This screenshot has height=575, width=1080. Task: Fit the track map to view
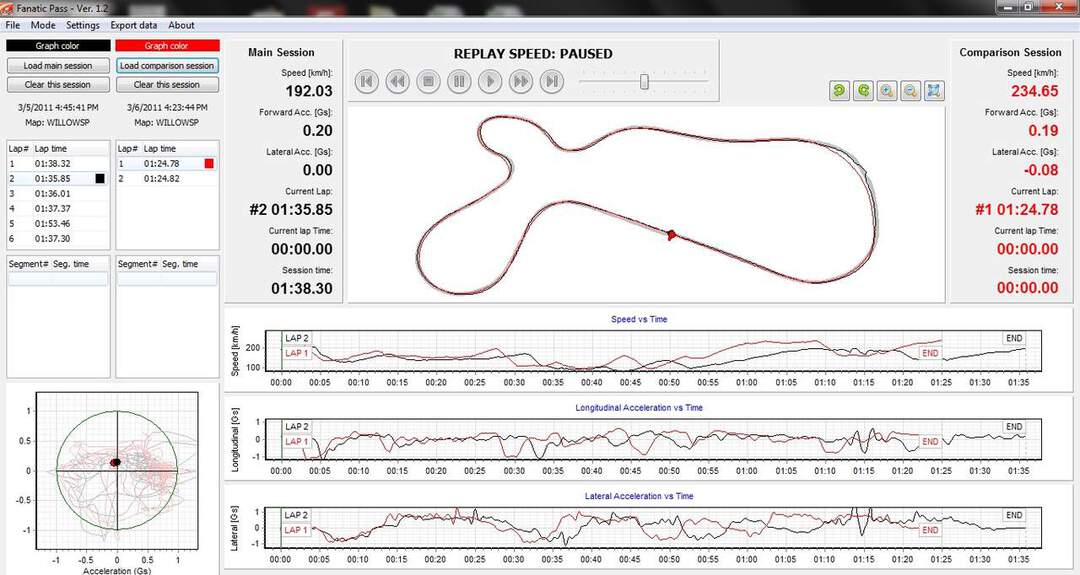934,91
